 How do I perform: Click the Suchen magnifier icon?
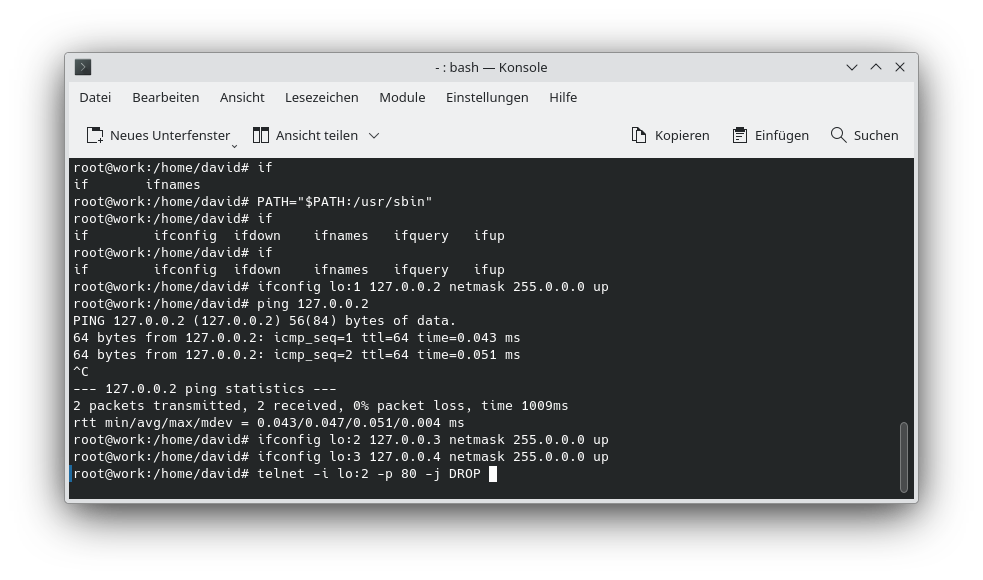pyautogui.click(x=837, y=134)
